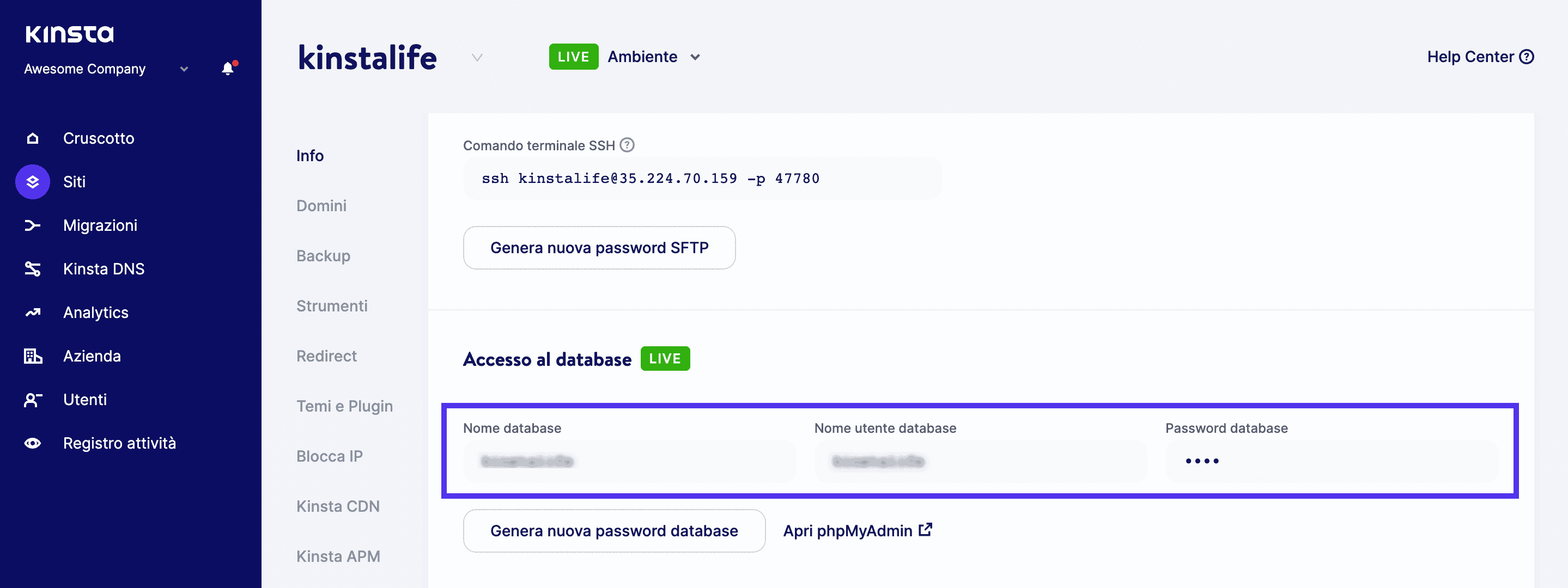This screenshot has height=588, width=1568.
Task: Expand the kinstalife site selector chevron
Action: [477, 57]
